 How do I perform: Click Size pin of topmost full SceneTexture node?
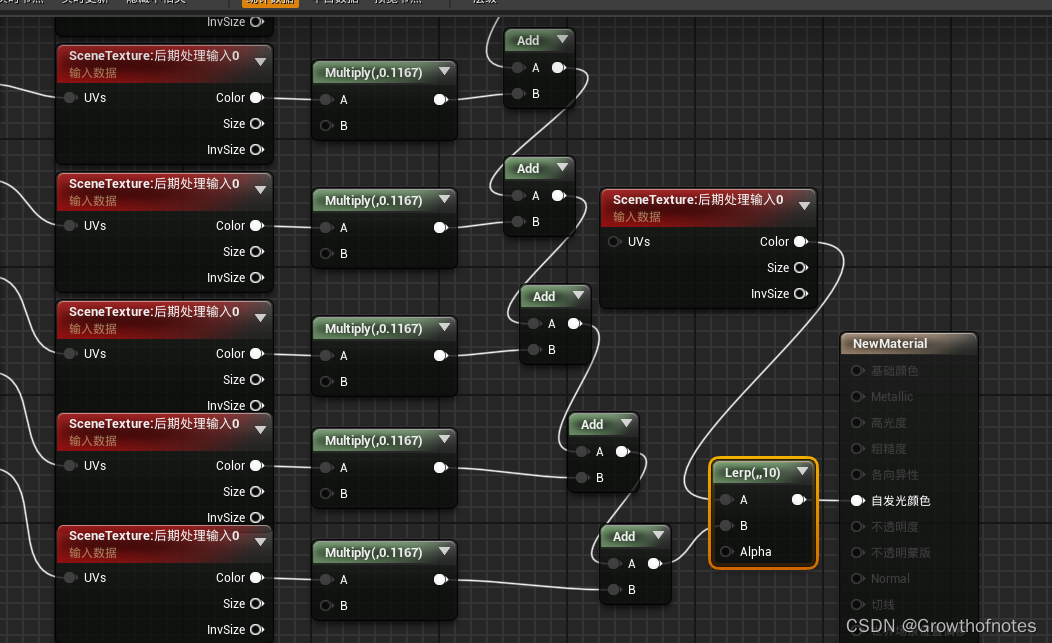256,123
